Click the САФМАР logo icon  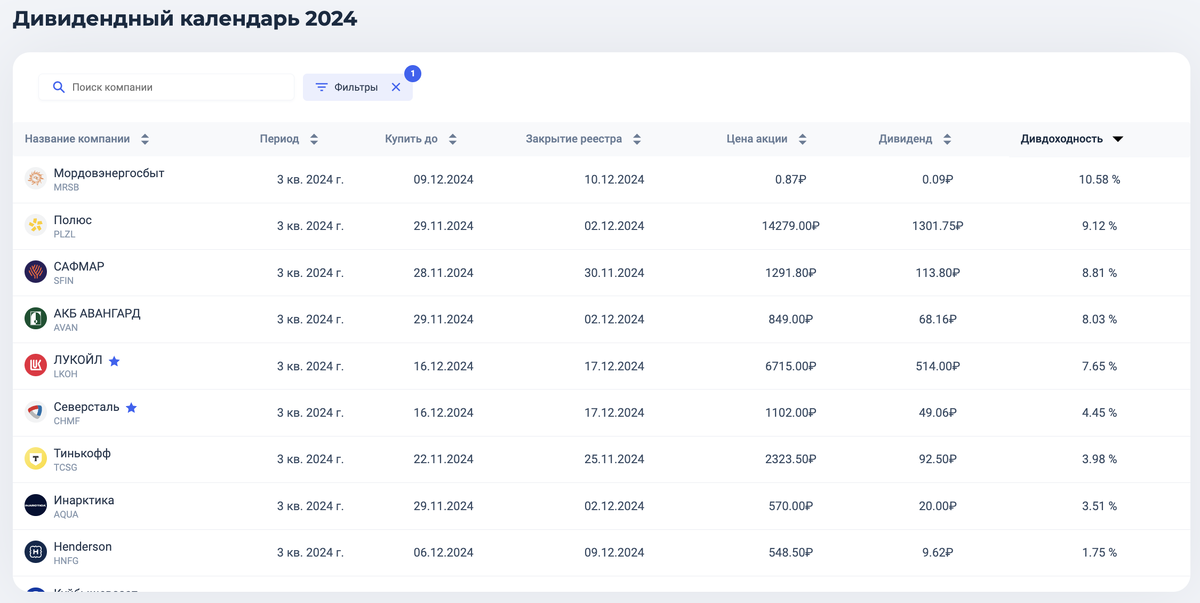coord(36,272)
